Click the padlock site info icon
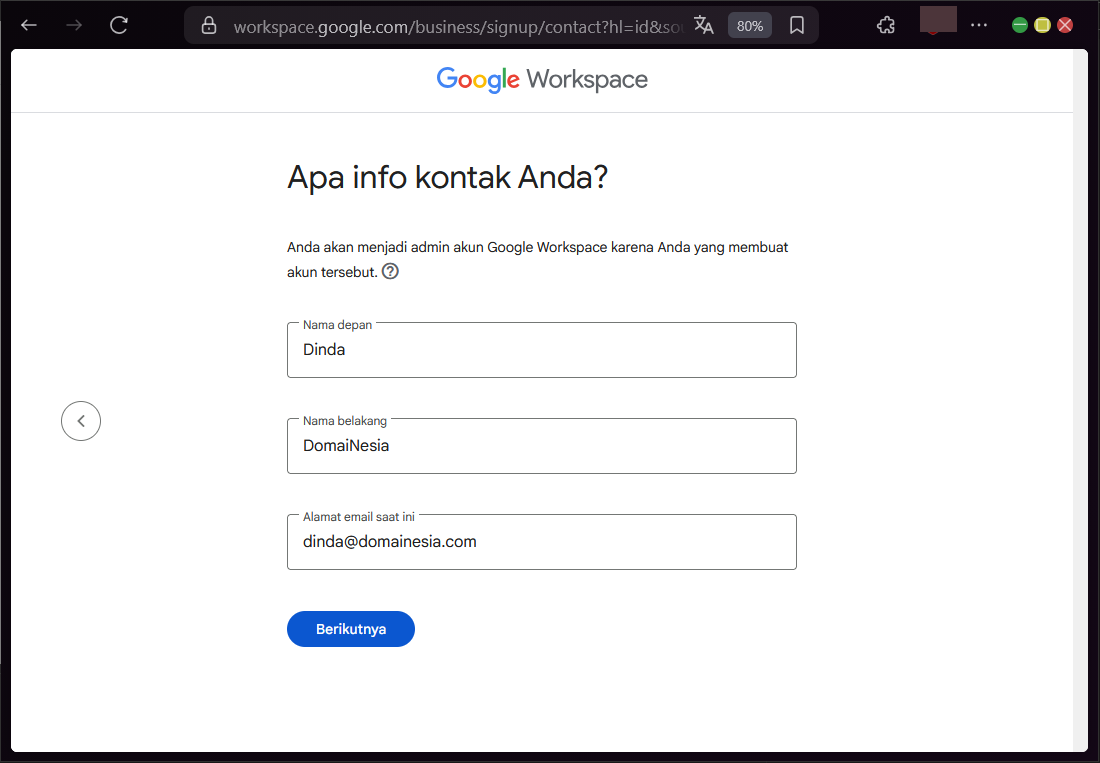This screenshot has width=1100, height=763. tap(208, 26)
